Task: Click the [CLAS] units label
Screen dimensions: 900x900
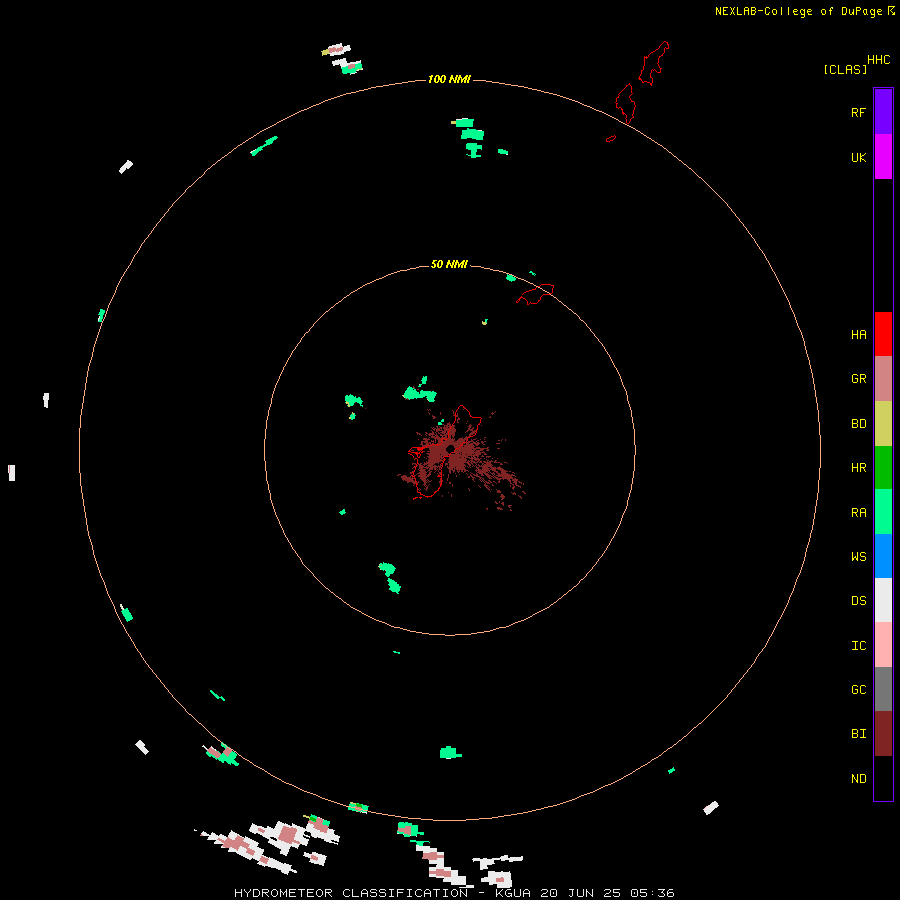Action: click(845, 69)
